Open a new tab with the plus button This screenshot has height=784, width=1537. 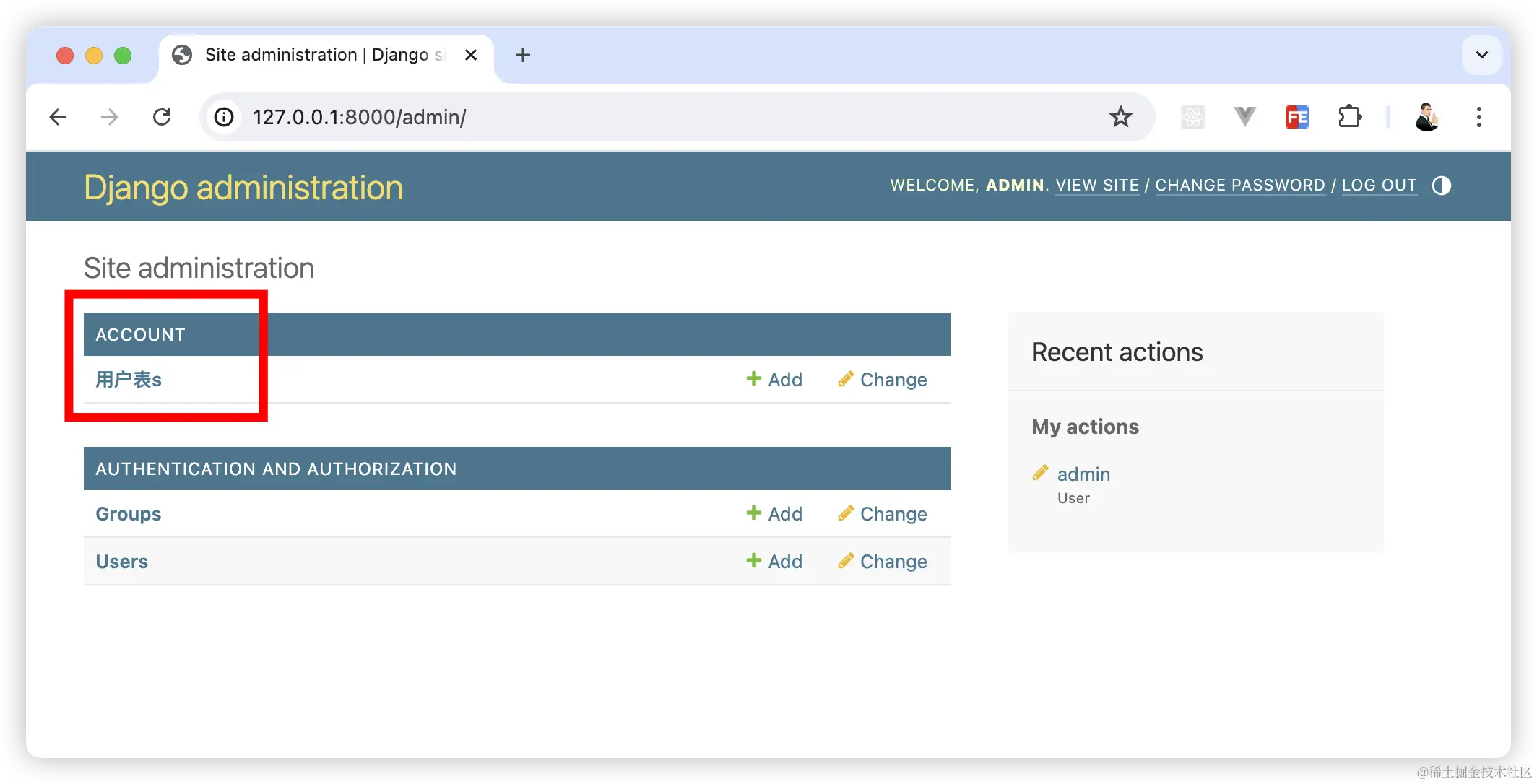[x=522, y=55]
